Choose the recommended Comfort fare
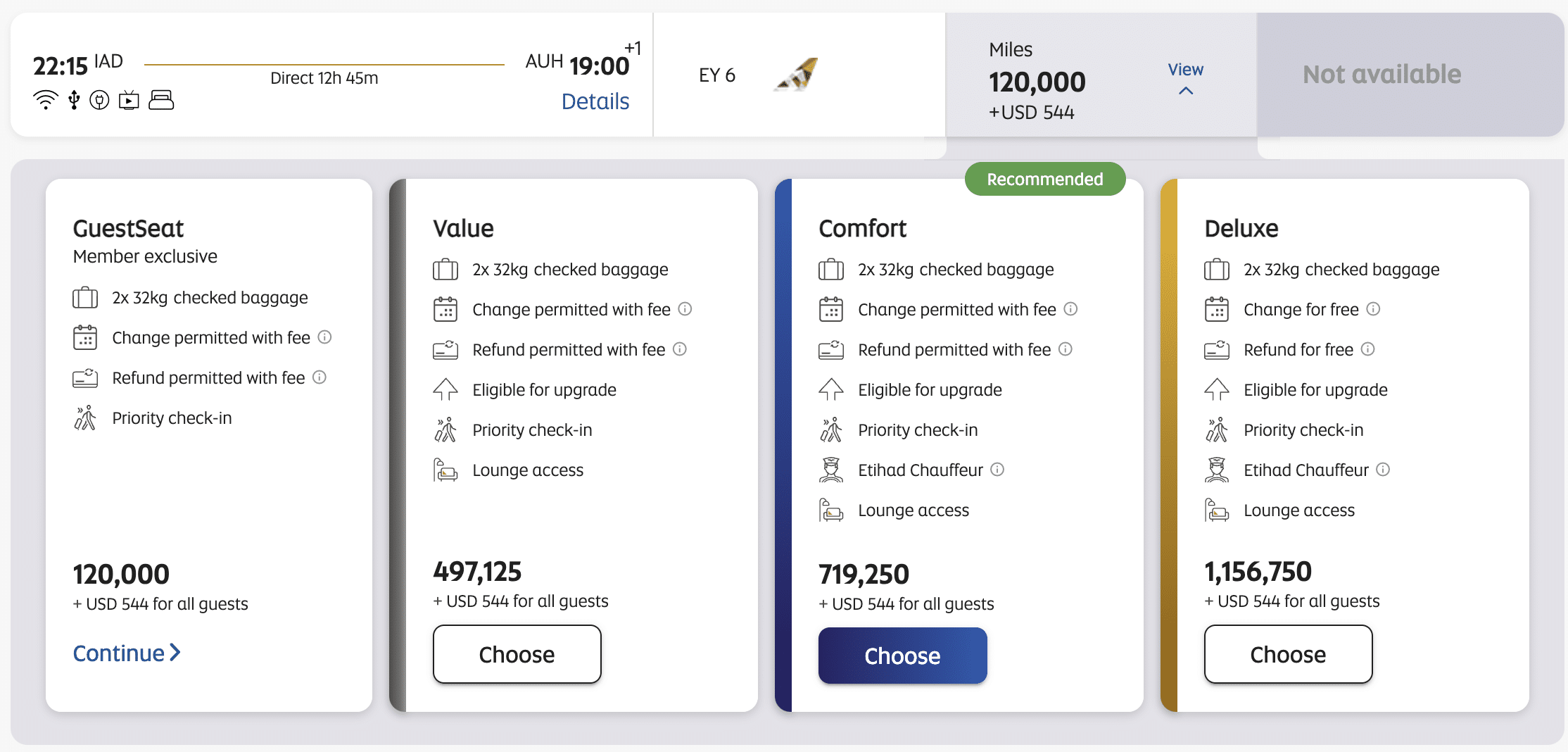 click(x=902, y=656)
